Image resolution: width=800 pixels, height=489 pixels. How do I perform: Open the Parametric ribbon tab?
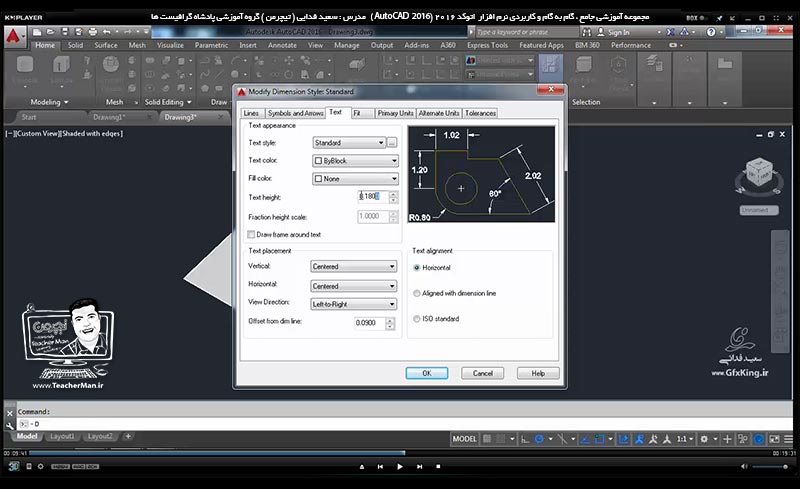(211, 45)
